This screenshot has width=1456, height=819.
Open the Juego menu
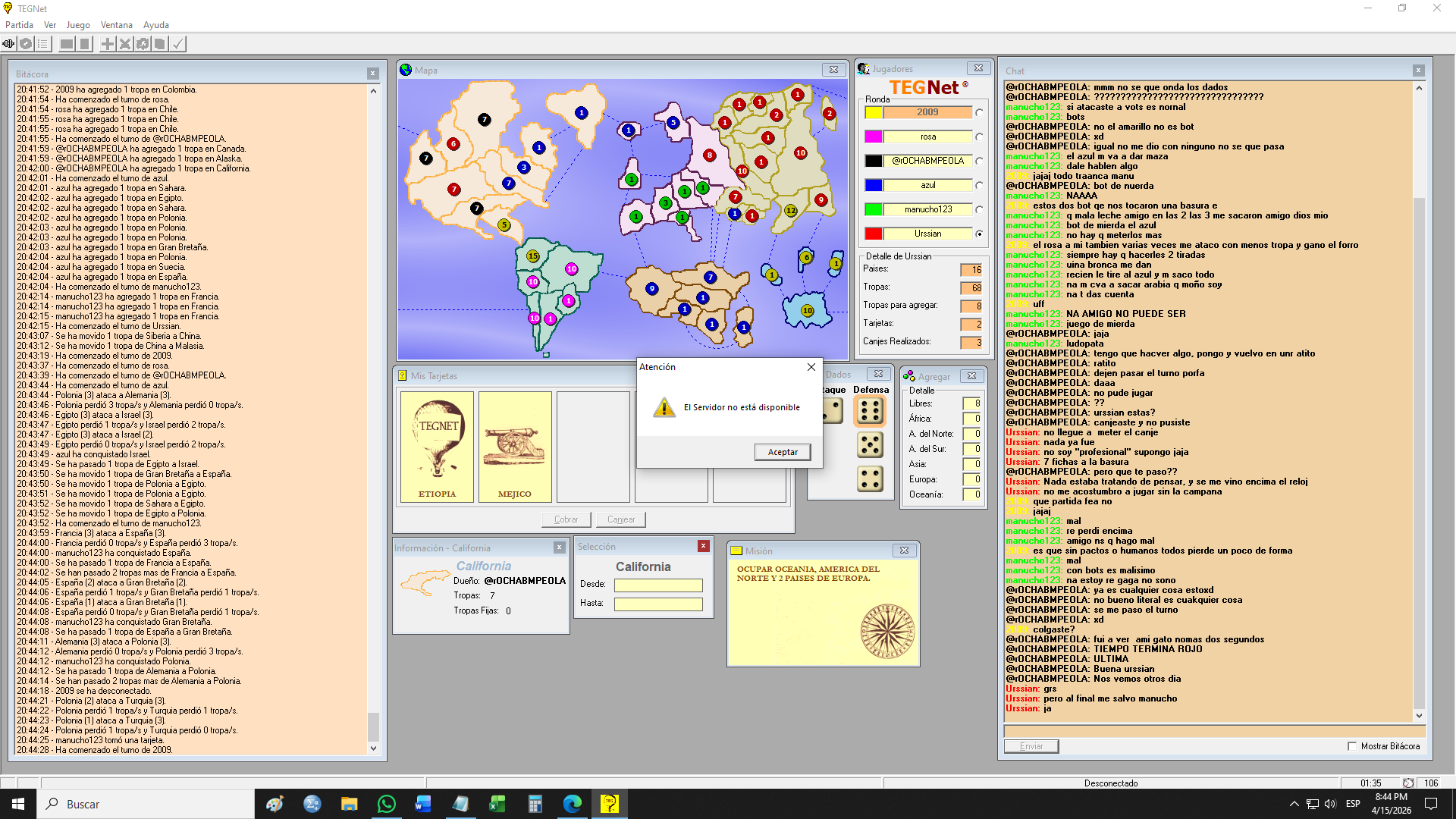click(78, 25)
